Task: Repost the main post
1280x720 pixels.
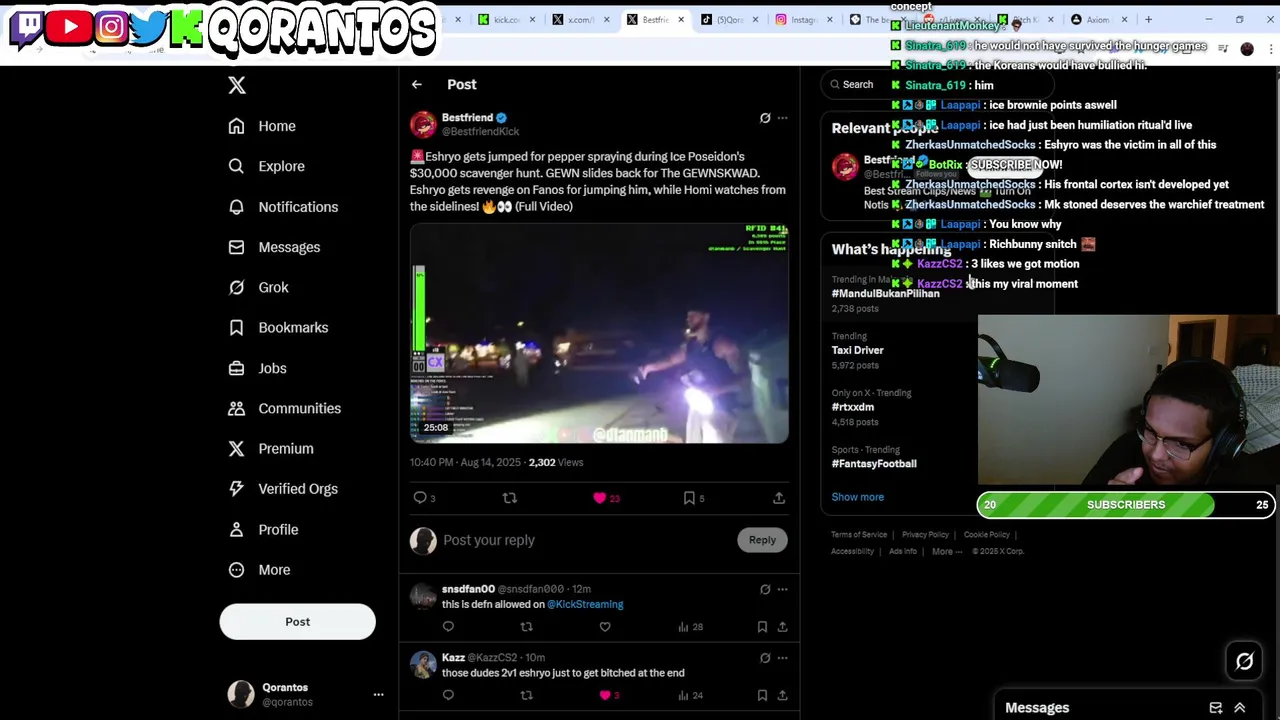Action: coord(510,498)
